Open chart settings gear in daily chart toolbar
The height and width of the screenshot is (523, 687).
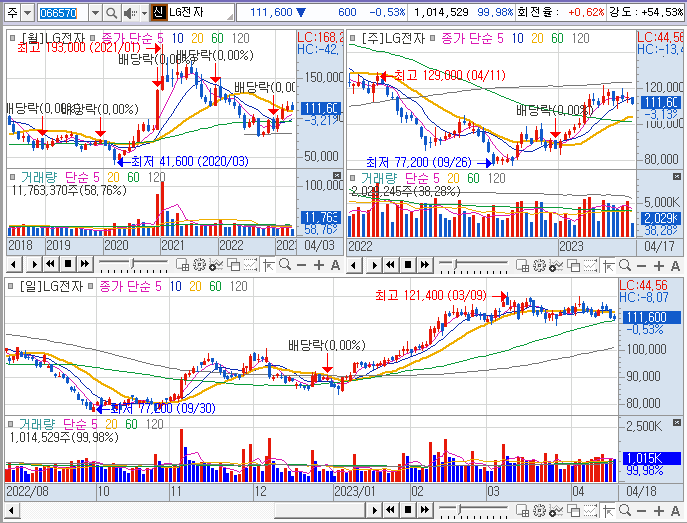pyautogui.click(x=539, y=510)
